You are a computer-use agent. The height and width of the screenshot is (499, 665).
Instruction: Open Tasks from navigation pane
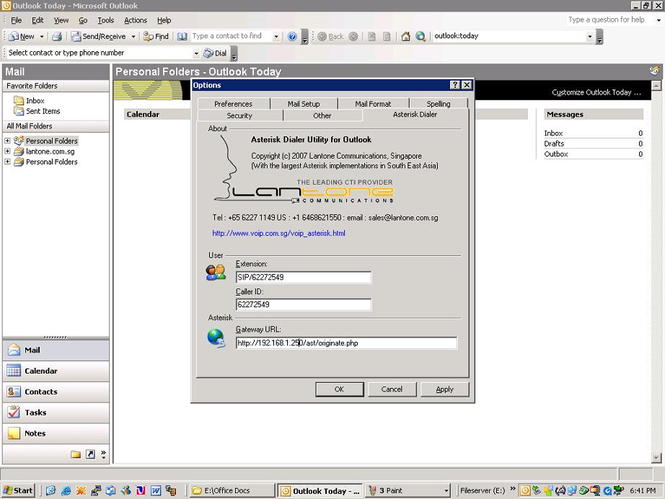(x=56, y=413)
